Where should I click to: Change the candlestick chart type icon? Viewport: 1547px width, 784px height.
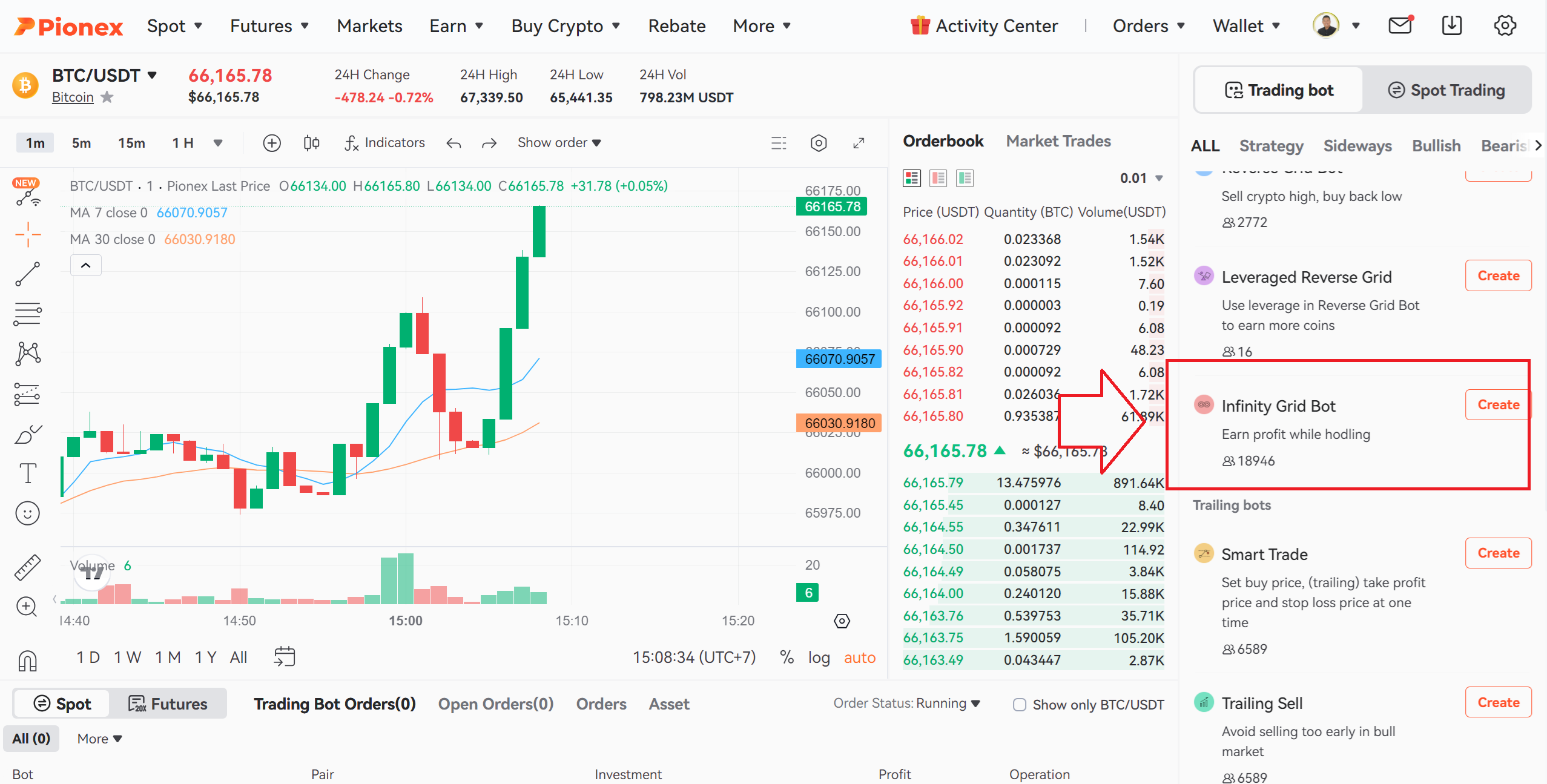311,143
